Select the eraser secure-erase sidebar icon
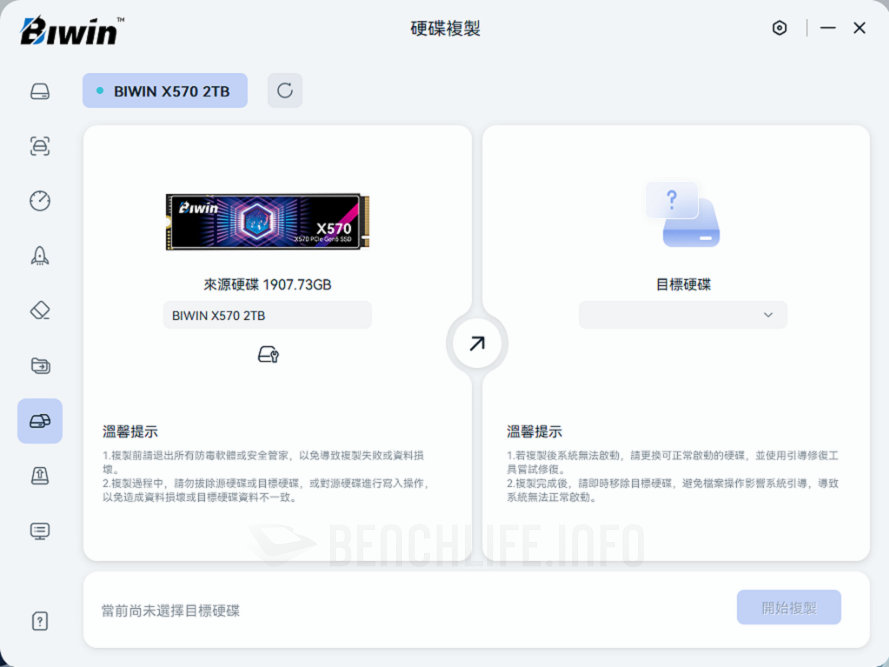 [x=40, y=310]
